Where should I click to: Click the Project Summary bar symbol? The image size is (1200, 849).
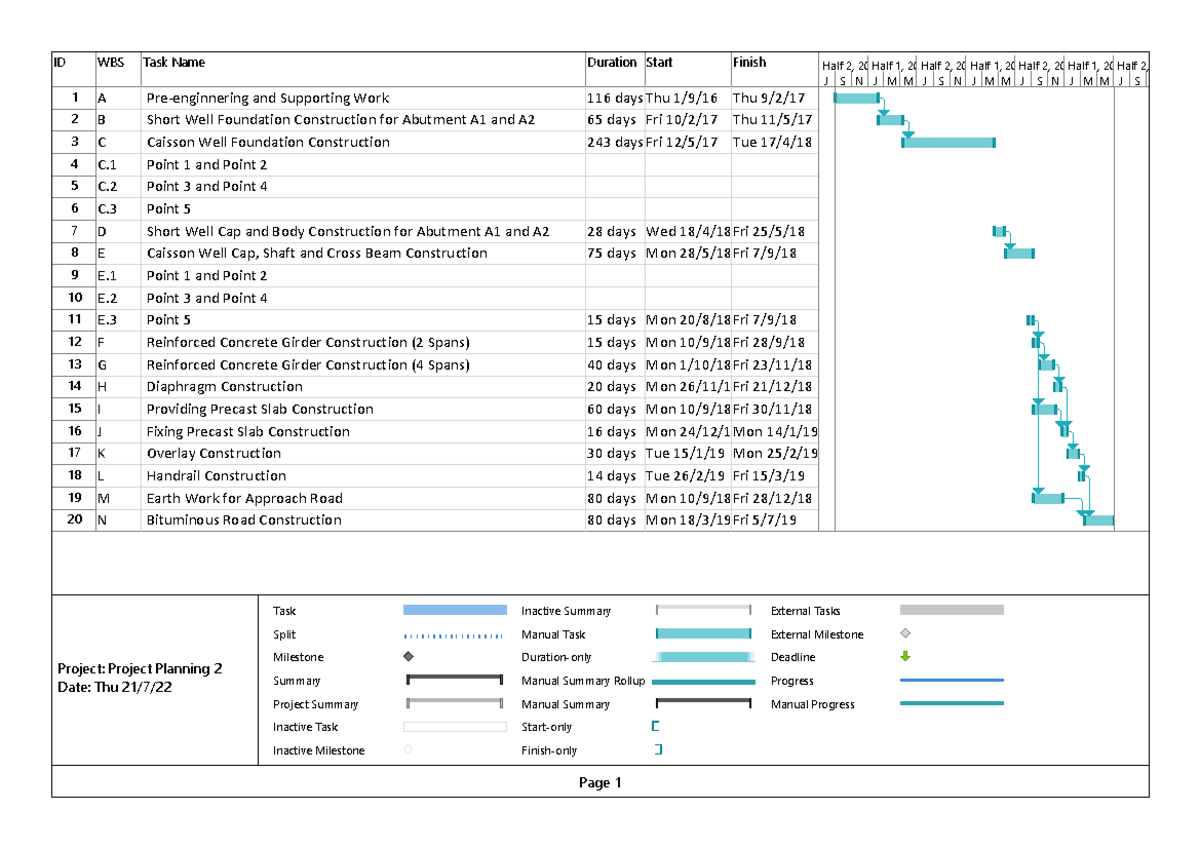point(455,703)
